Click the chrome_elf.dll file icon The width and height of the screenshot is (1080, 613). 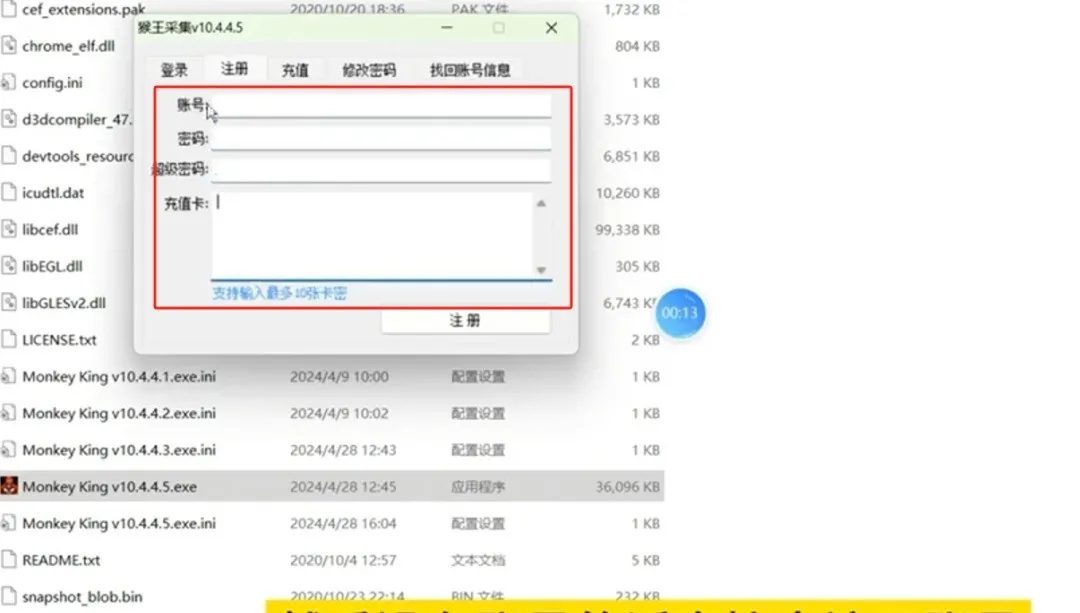(x=9, y=46)
